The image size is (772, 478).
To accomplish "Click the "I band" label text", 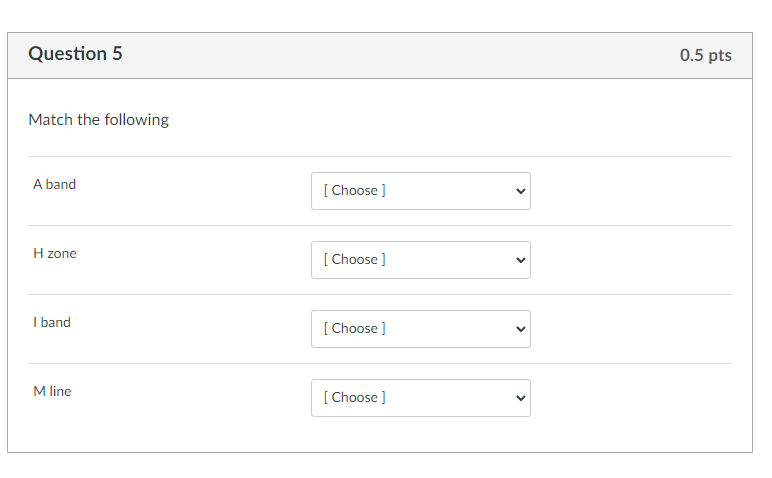I will pyautogui.click(x=52, y=322).
